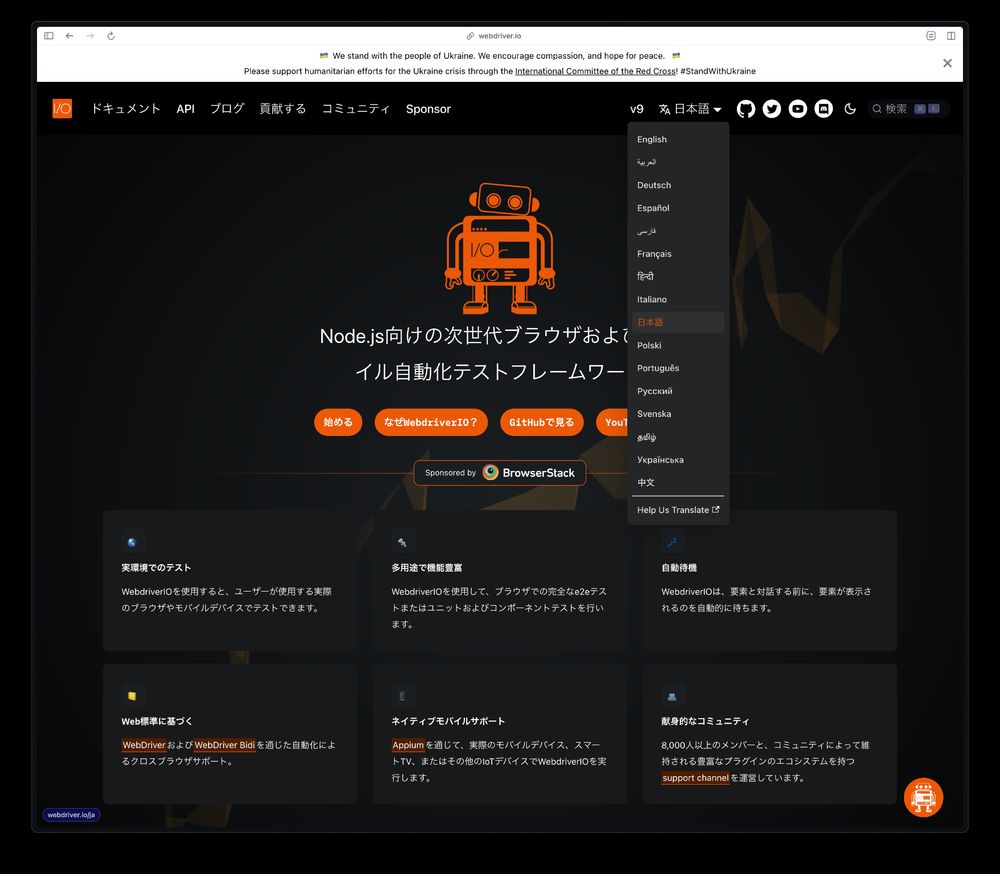This screenshot has height=874, width=1000.
Task: Open the v9 version dropdown
Action: [636, 109]
